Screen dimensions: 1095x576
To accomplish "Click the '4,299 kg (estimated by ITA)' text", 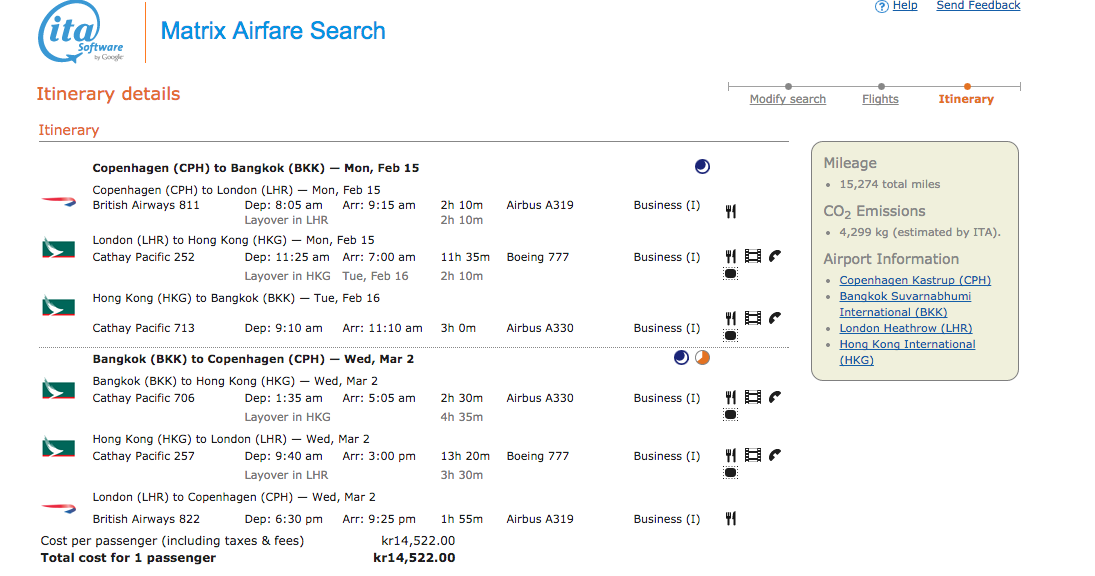I will click(920, 232).
